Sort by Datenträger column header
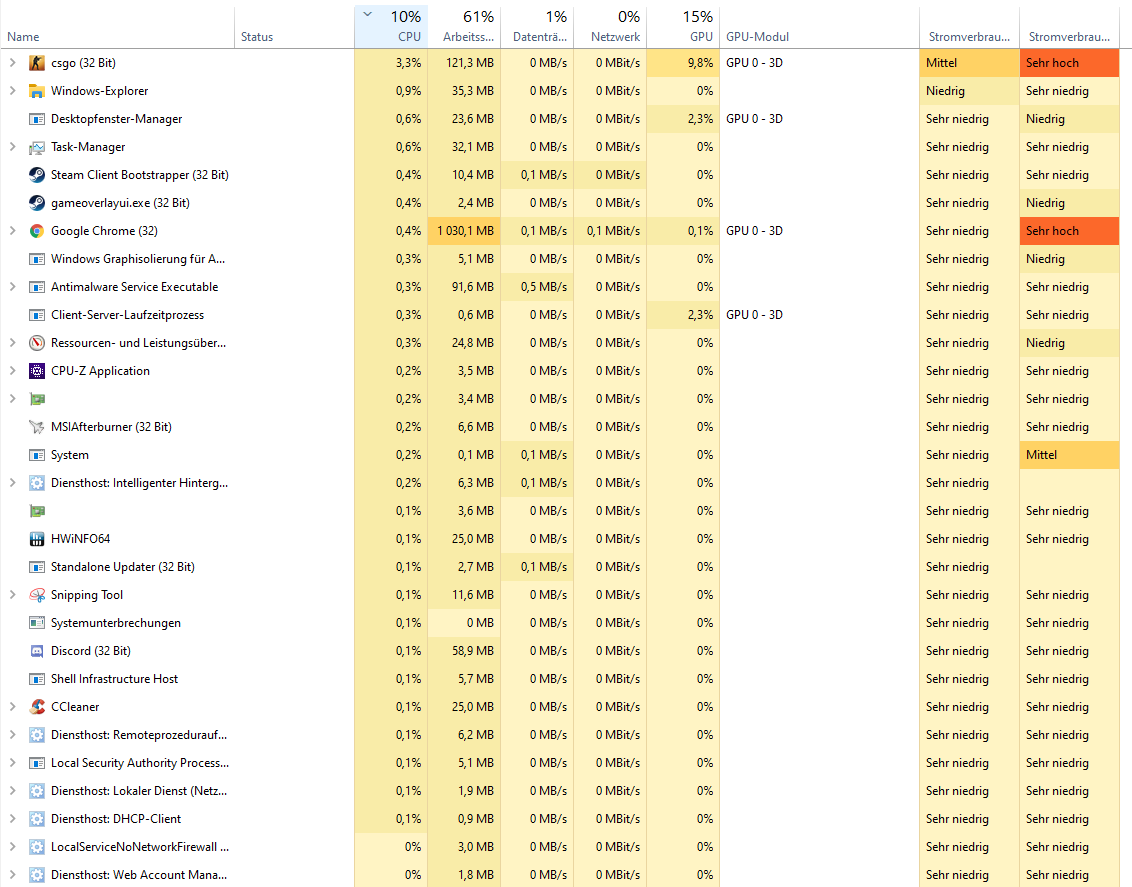This screenshot has width=1132, height=887. pyautogui.click(x=537, y=27)
